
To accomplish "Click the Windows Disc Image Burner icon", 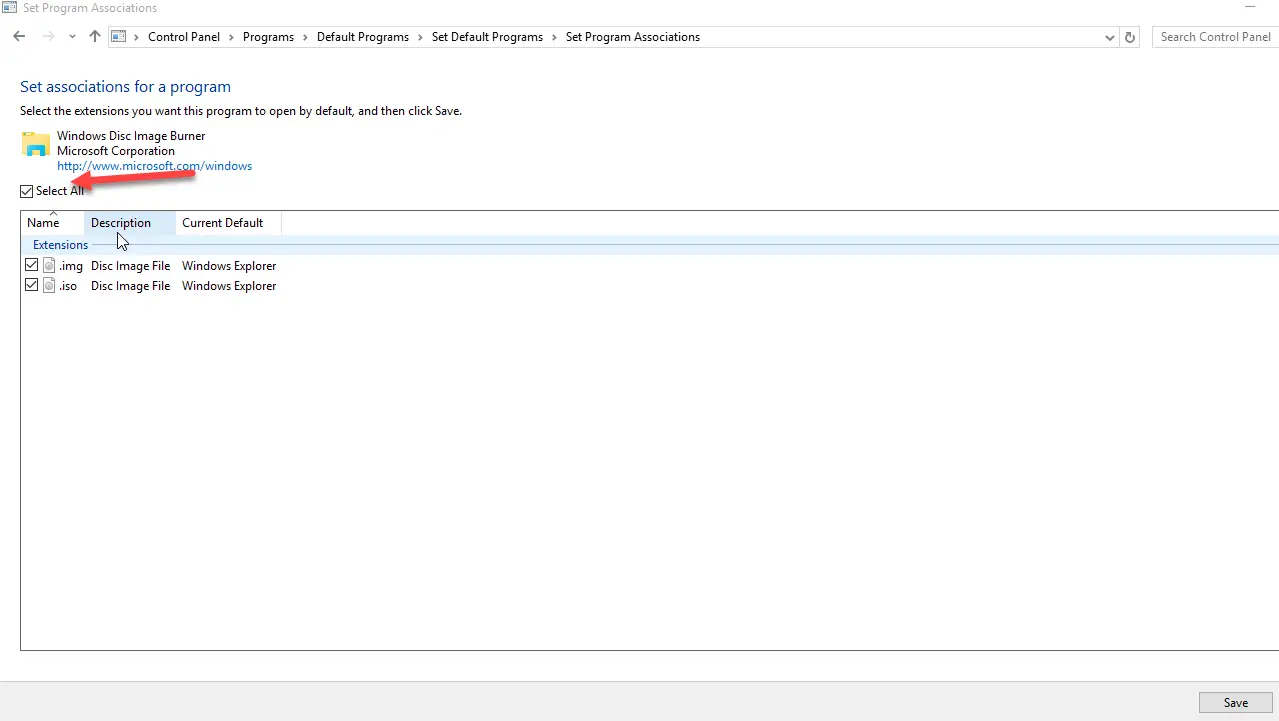I will point(36,144).
